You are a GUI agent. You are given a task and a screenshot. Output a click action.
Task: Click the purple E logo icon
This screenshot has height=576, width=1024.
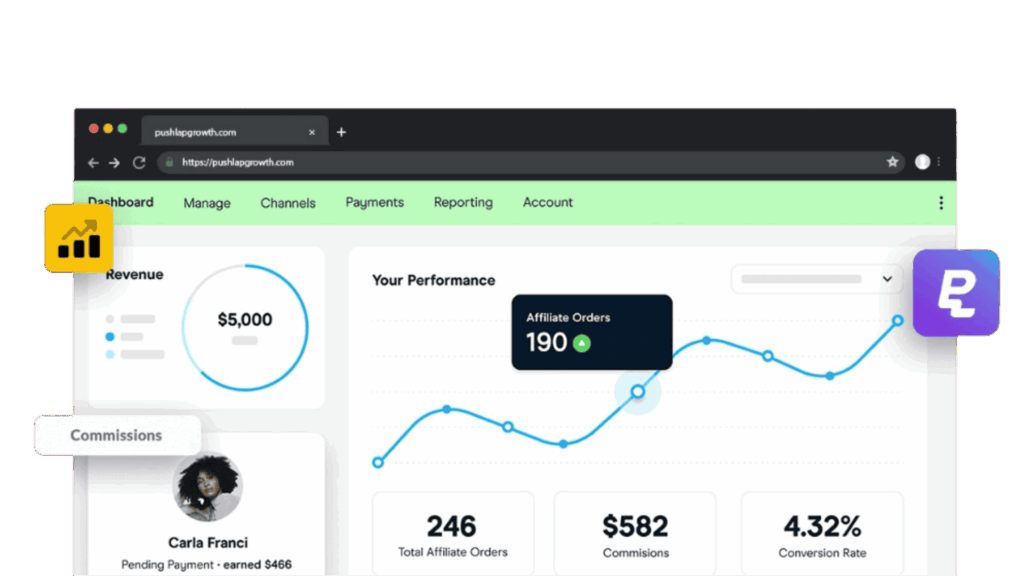956,292
